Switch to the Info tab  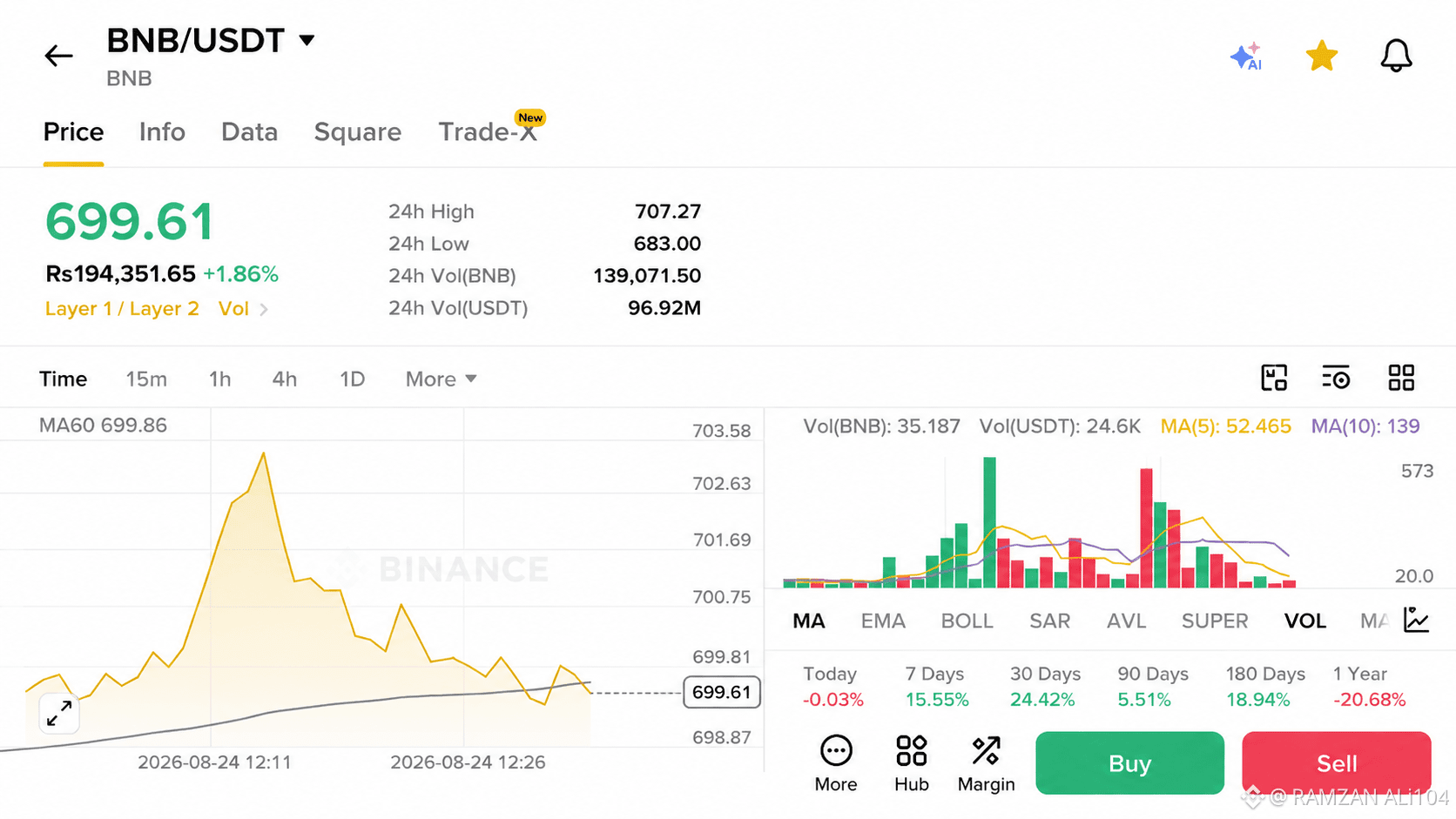(162, 131)
